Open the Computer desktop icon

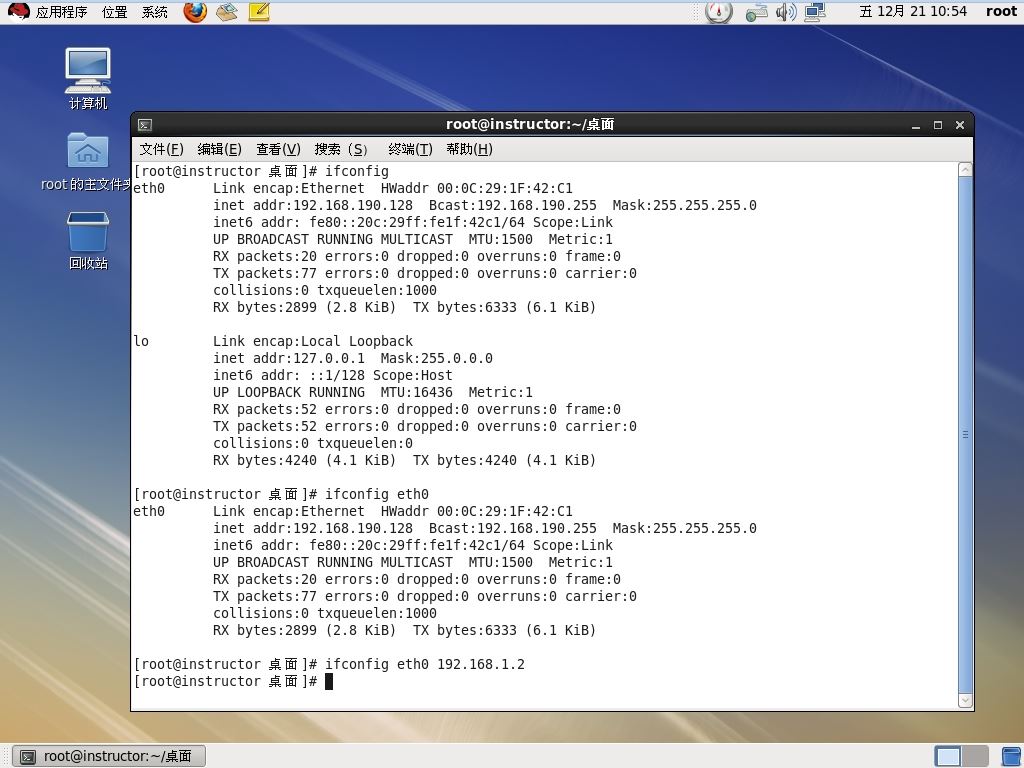(88, 78)
